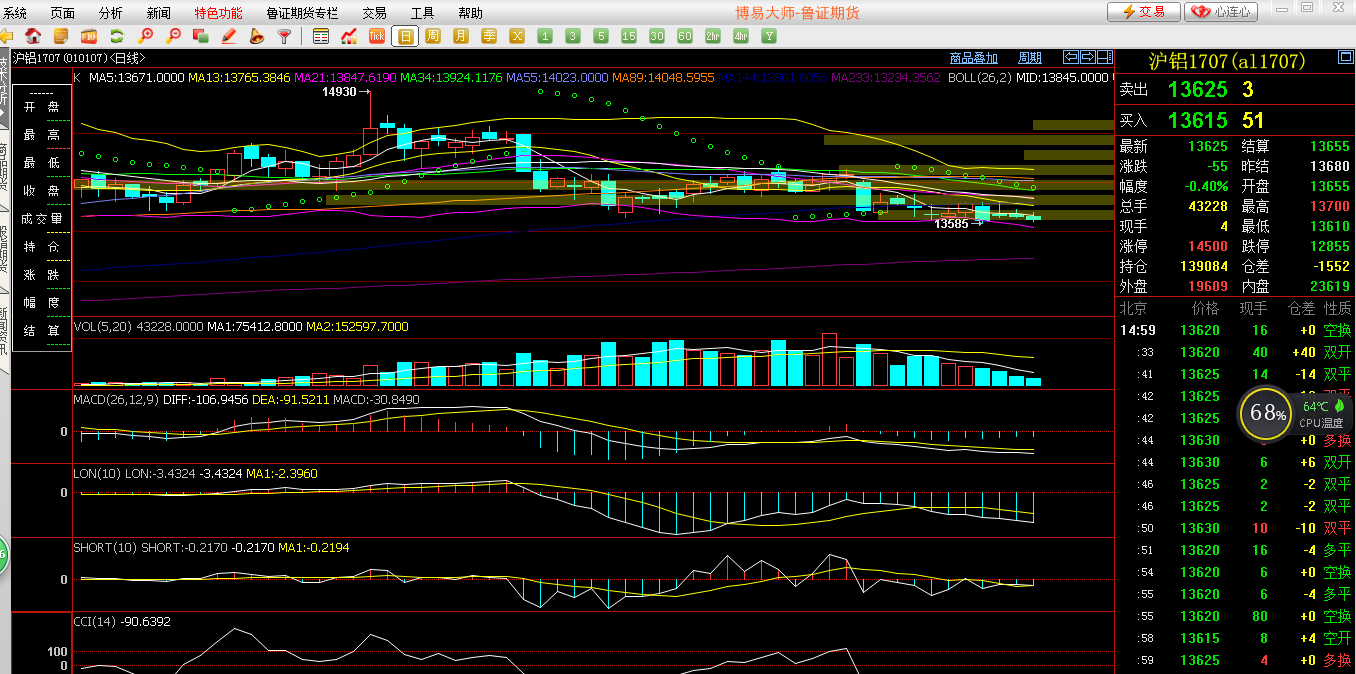
Task: Select the red pencil drawing tool
Action: pos(228,36)
